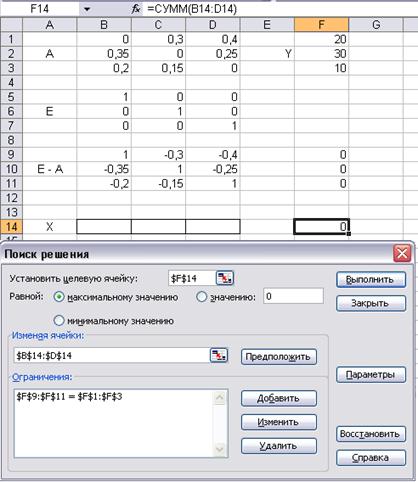Image resolution: width=418 pixels, height=482 pixels.
Task: Click constraints list scroll down arrow
Action: click(x=220, y=449)
